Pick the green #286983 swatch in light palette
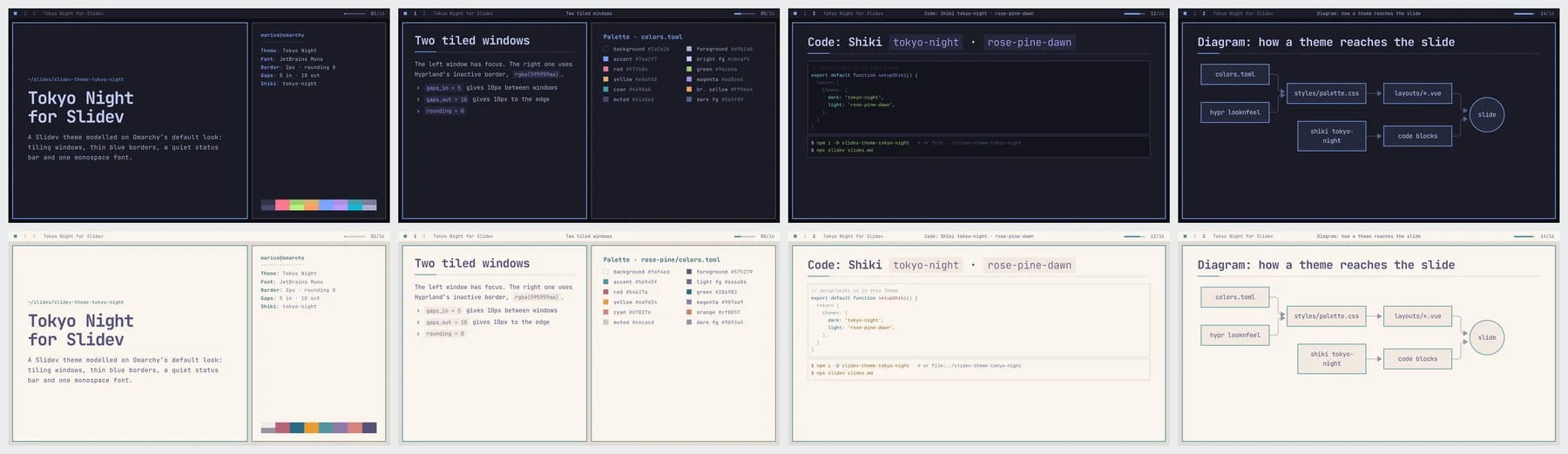Image resolution: width=1568 pixels, height=454 pixels. coord(689,292)
